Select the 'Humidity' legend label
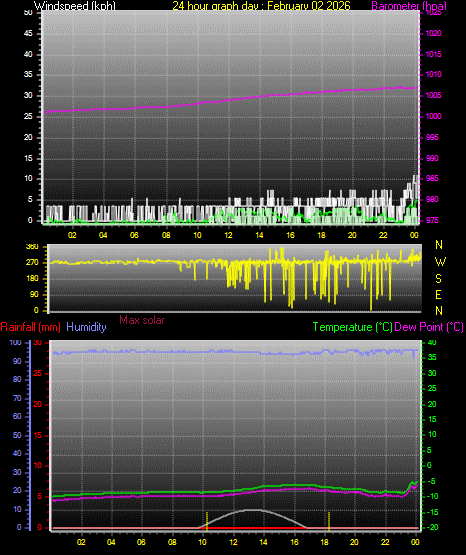 (86, 327)
